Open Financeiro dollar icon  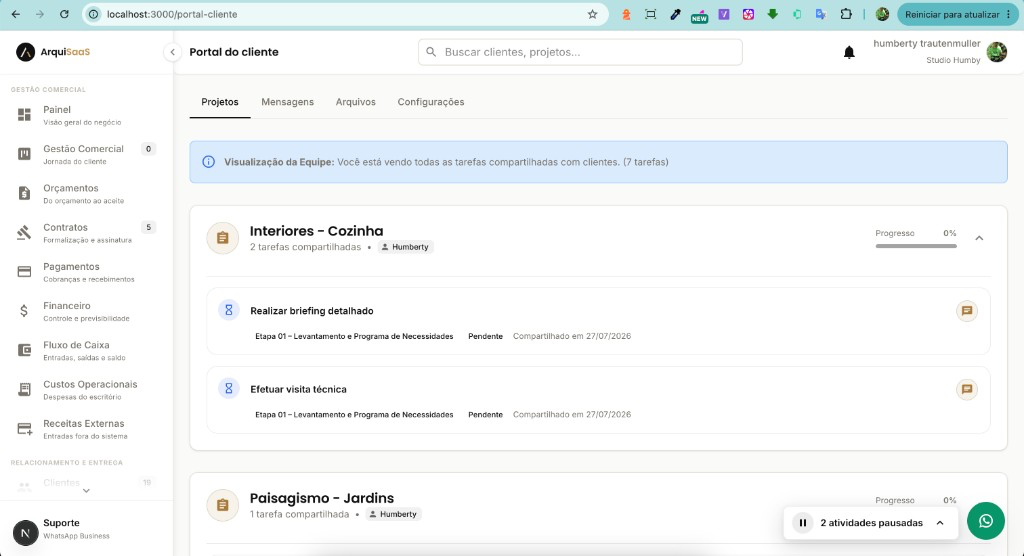point(24,311)
